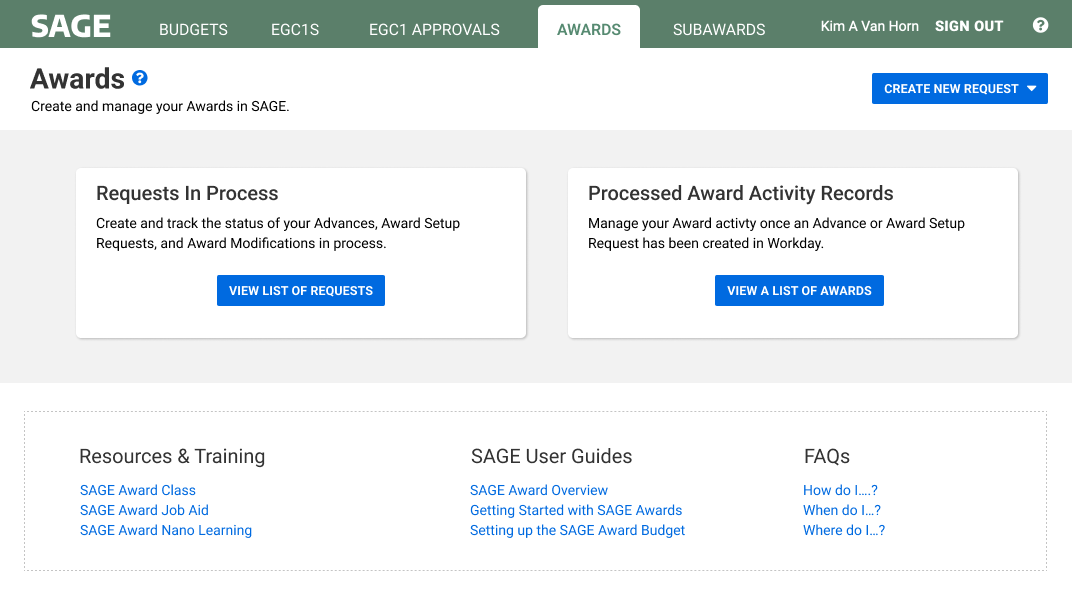
Task: Expand the Create New Request dropdown
Action: 959,89
